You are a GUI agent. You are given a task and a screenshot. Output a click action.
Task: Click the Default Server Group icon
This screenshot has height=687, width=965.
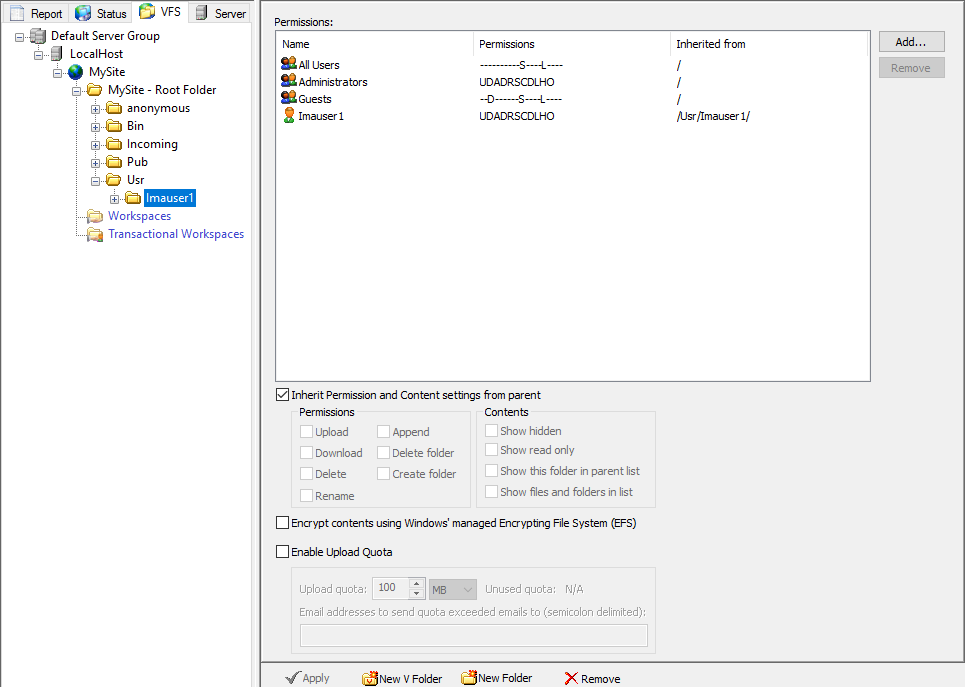38,36
